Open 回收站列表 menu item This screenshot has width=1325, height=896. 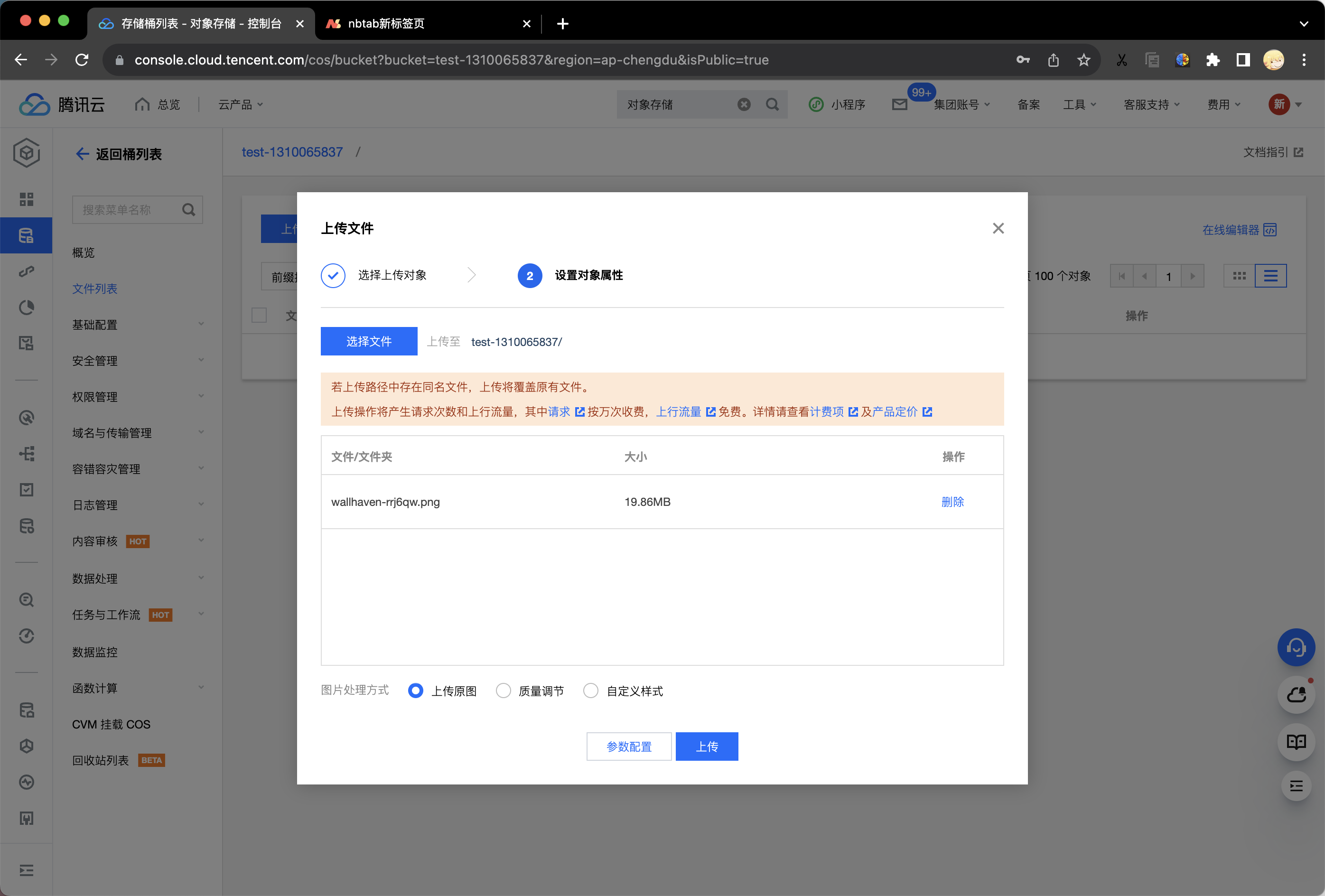coord(100,760)
